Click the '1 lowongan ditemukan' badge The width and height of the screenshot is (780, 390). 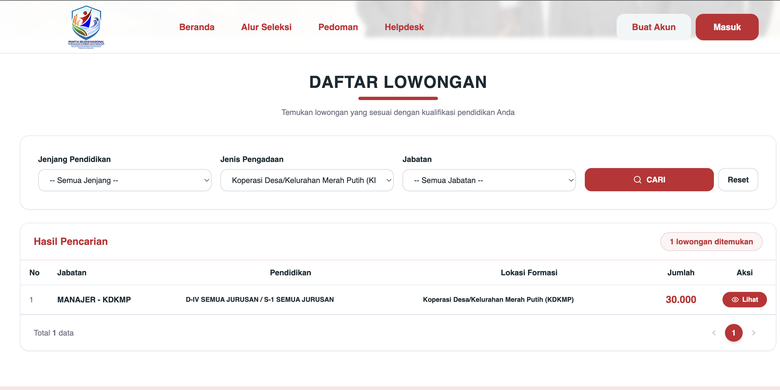711,242
